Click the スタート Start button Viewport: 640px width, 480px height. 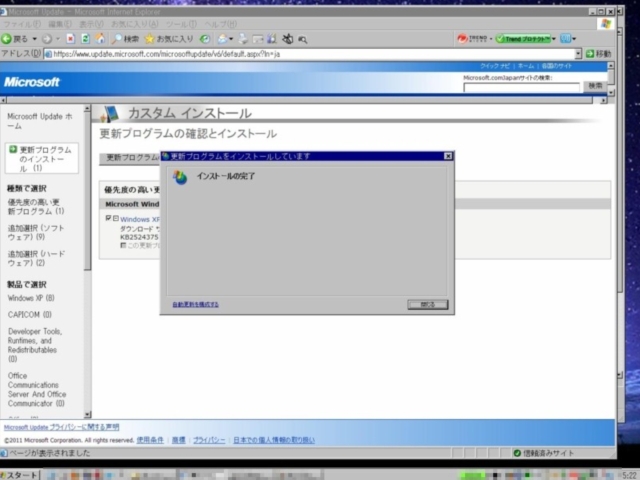point(19,475)
